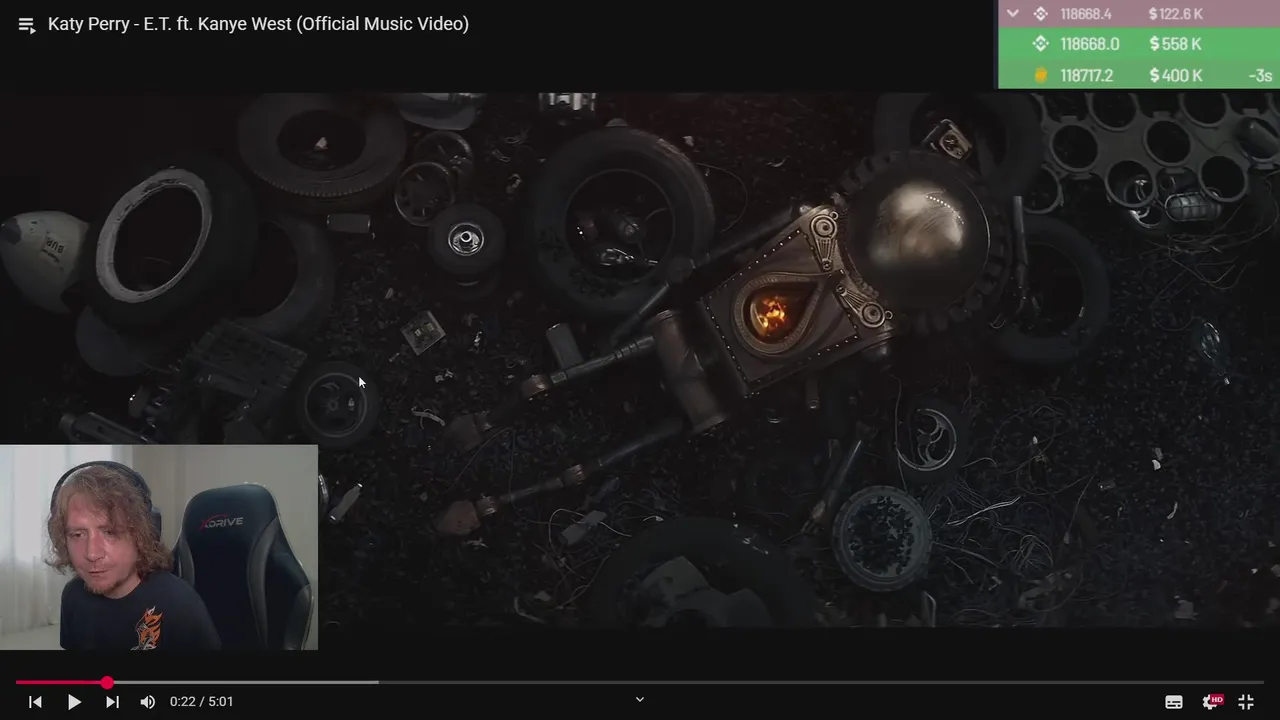Click the orange coin icon beside 118717.2
The width and height of the screenshot is (1280, 720).
click(1040, 75)
